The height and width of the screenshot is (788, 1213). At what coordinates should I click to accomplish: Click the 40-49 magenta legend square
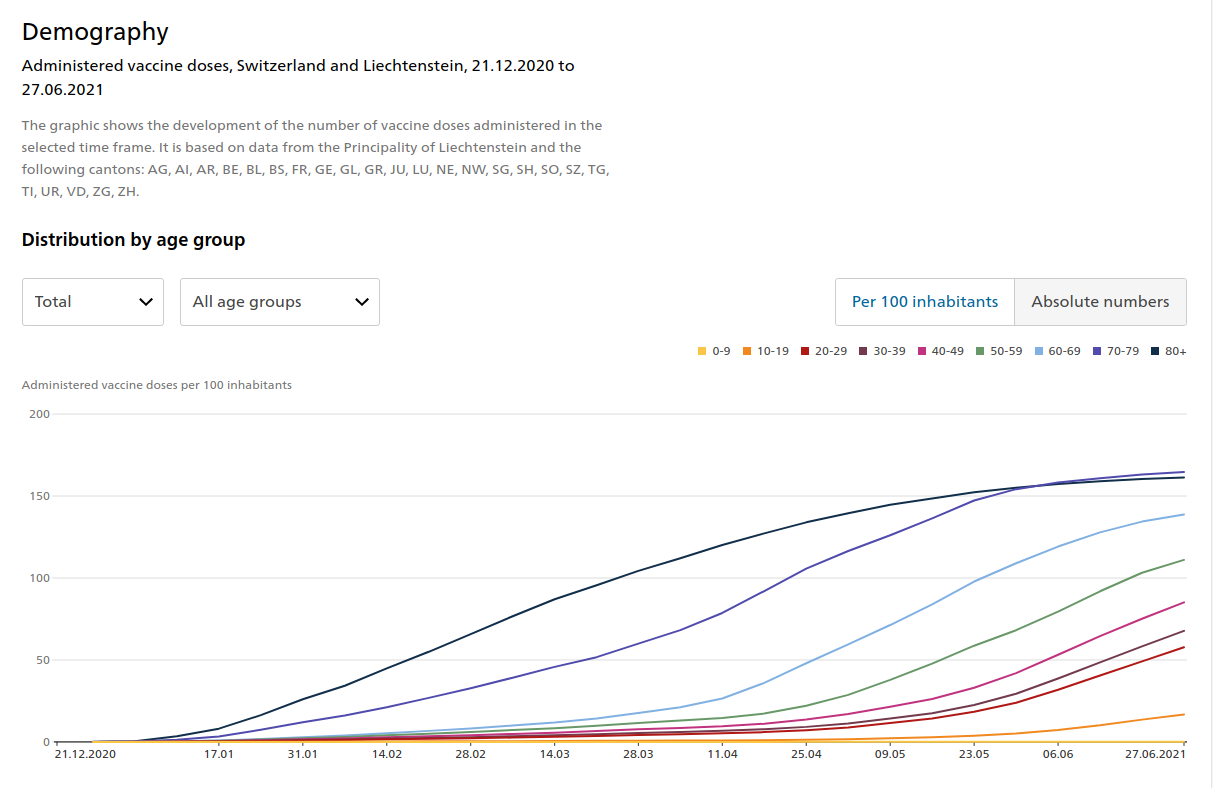[x=922, y=351]
